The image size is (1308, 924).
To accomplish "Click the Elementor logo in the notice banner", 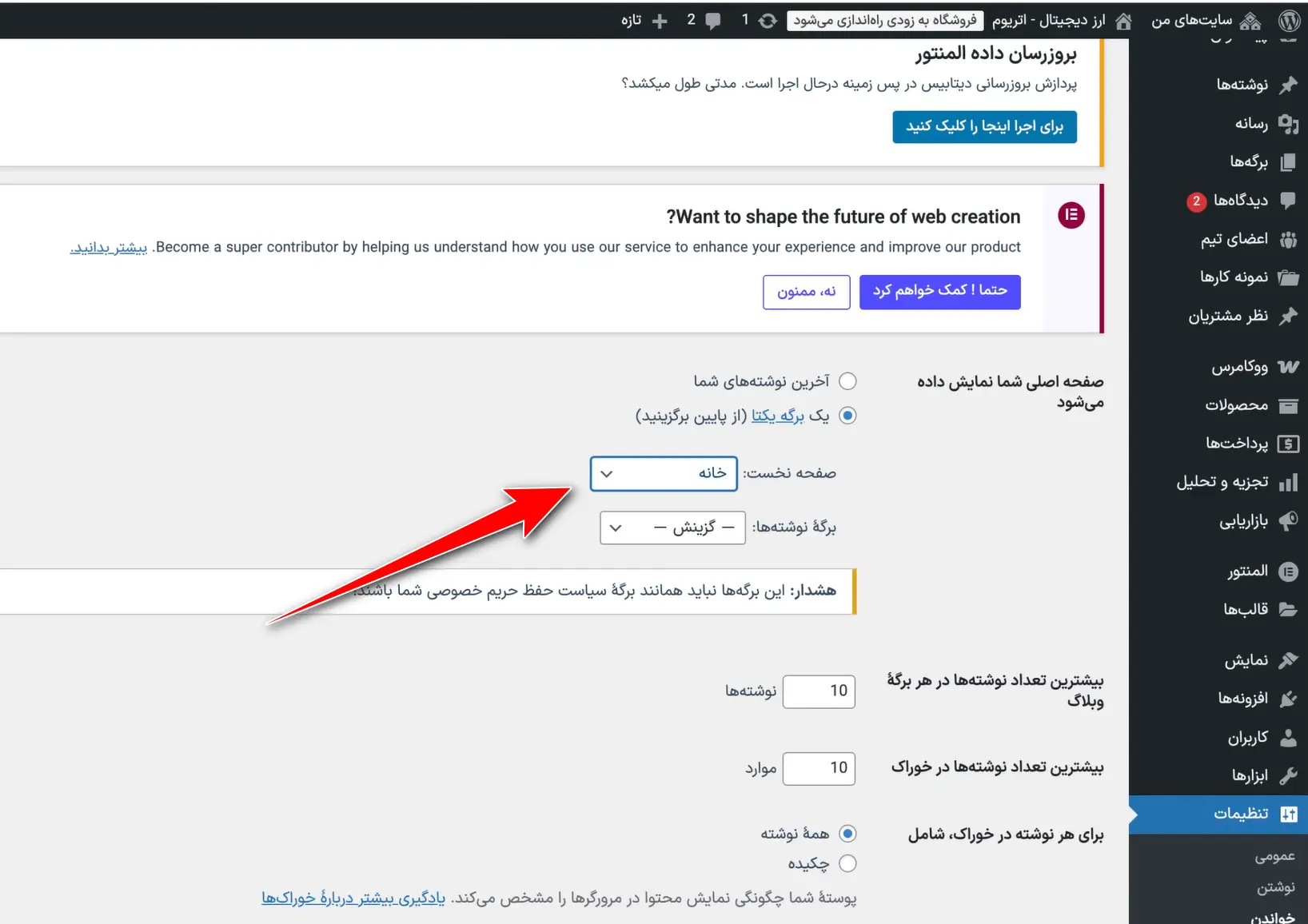I will pyautogui.click(x=1071, y=215).
